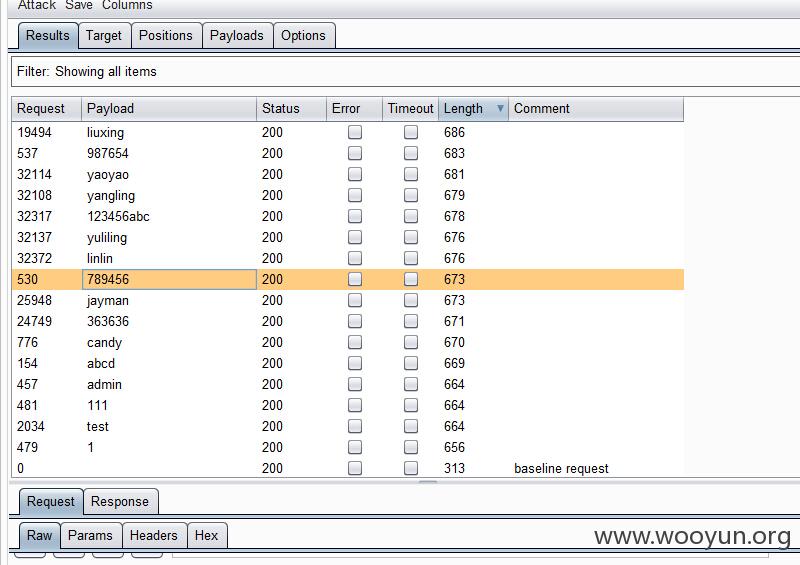Open the Positions tab
The height and width of the screenshot is (565, 800).
coord(166,35)
